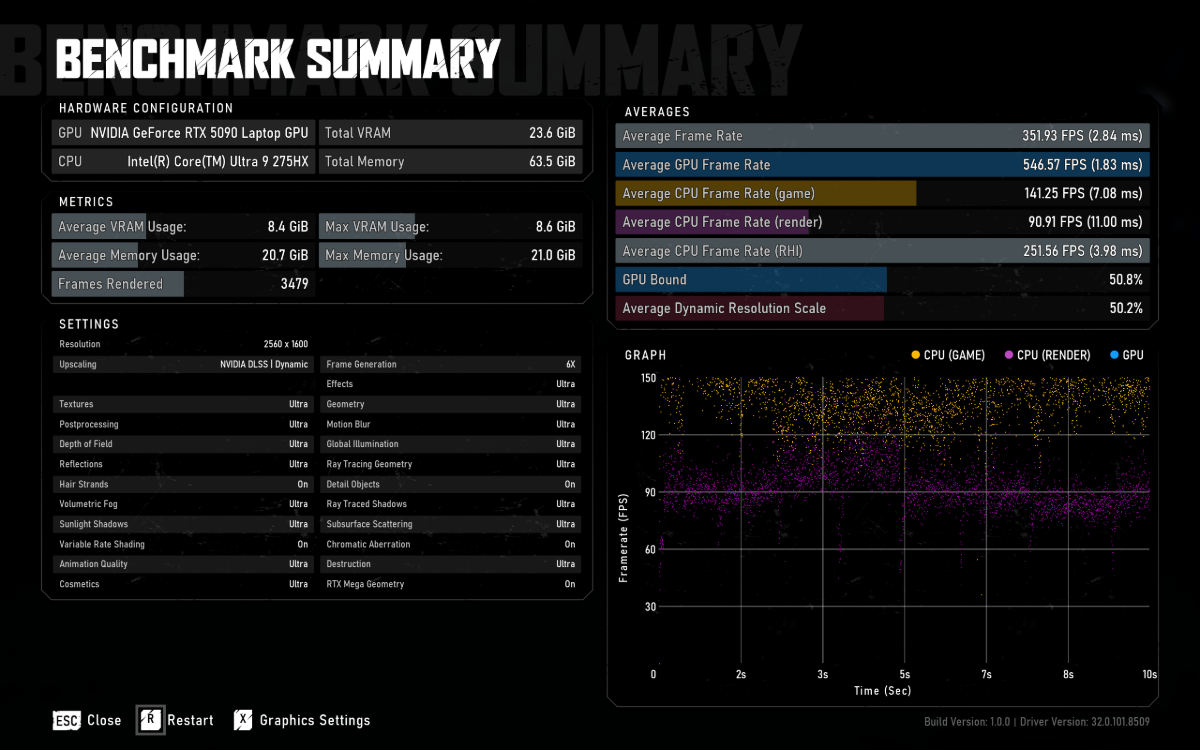Select the Resolution 2560 x 1600 row
The height and width of the screenshot is (750, 1200).
pyautogui.click(x=182, y=344)
